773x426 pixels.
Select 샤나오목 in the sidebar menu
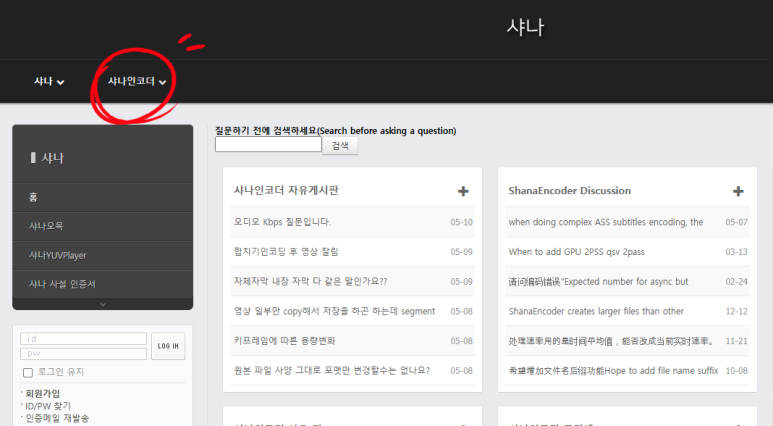(x=103, y=226)
